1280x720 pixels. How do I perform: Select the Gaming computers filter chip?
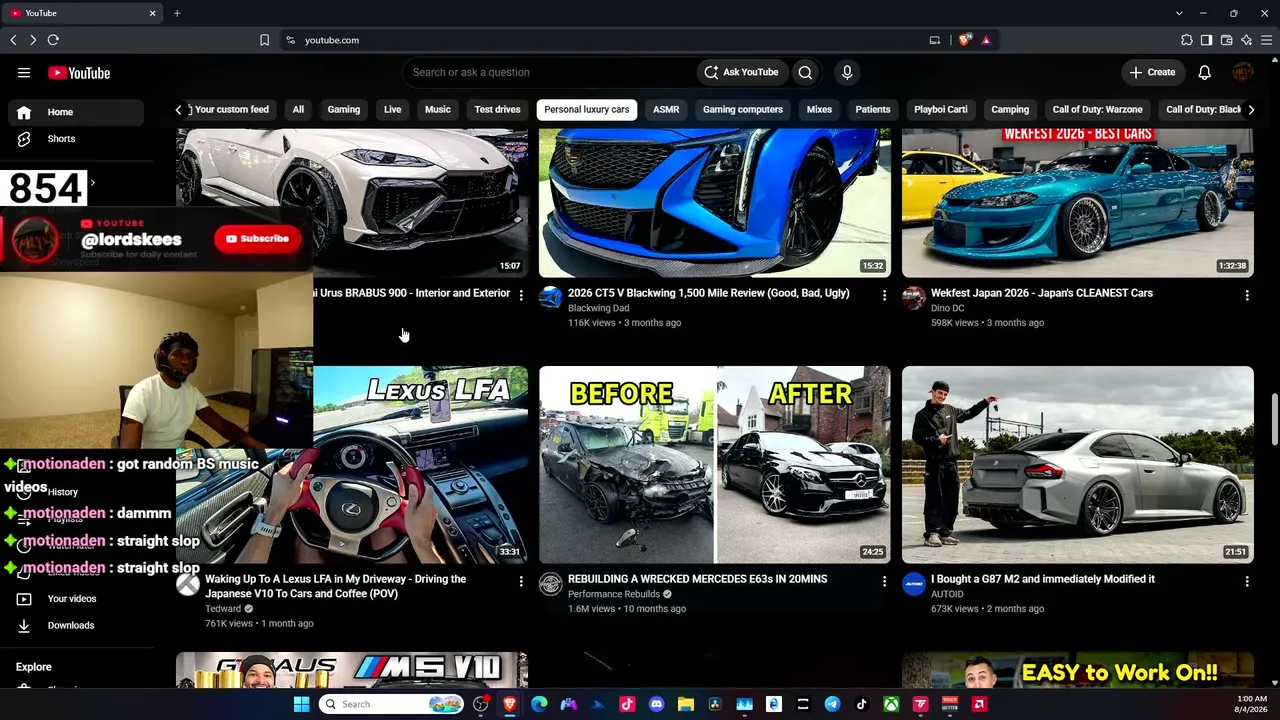tap(743, 109)
